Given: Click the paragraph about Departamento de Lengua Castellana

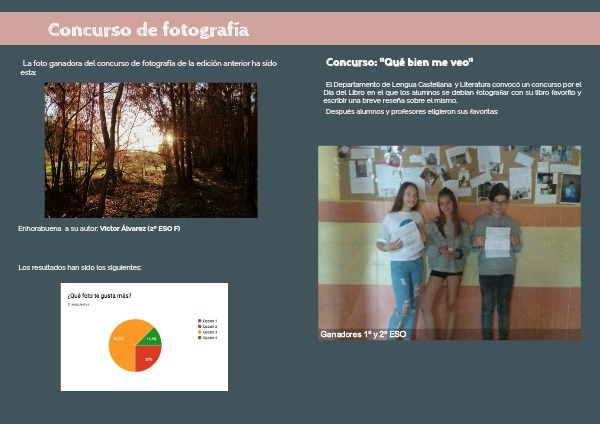Looking at the screenshot, I should tap(453, 93).
